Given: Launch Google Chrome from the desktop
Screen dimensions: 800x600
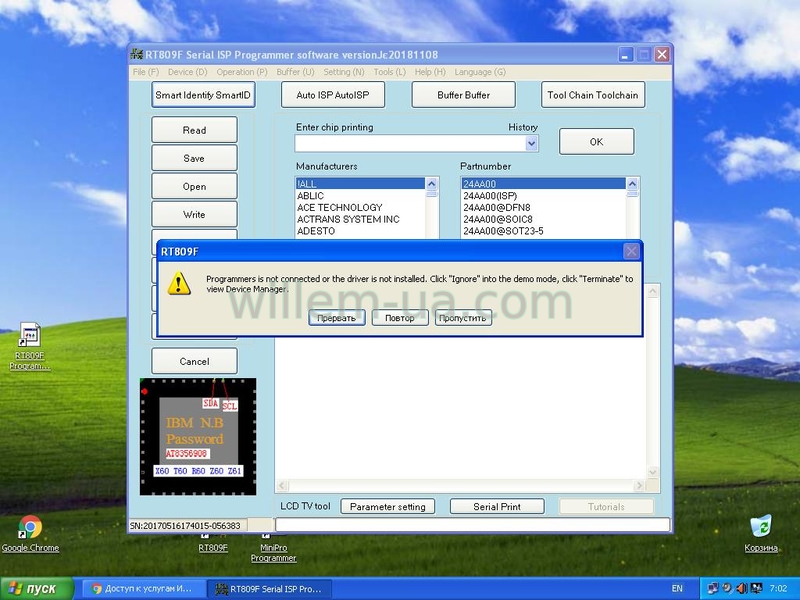Looking at the screenshot, I should [30, 528].
